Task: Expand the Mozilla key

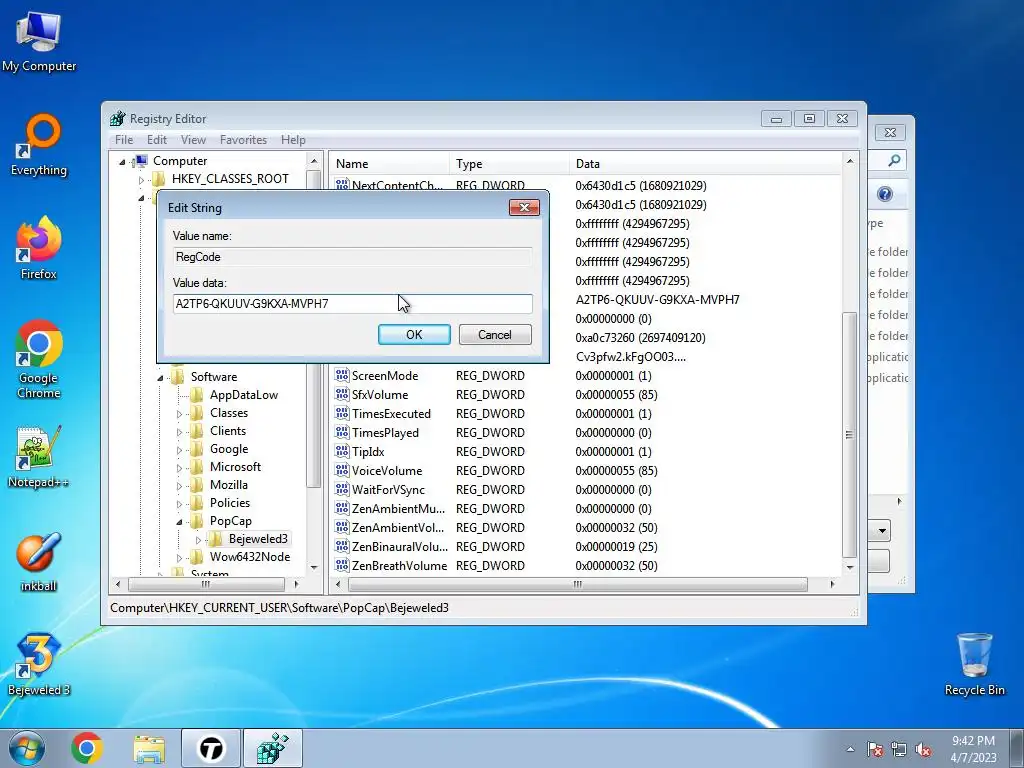Action: click(179, 486)
